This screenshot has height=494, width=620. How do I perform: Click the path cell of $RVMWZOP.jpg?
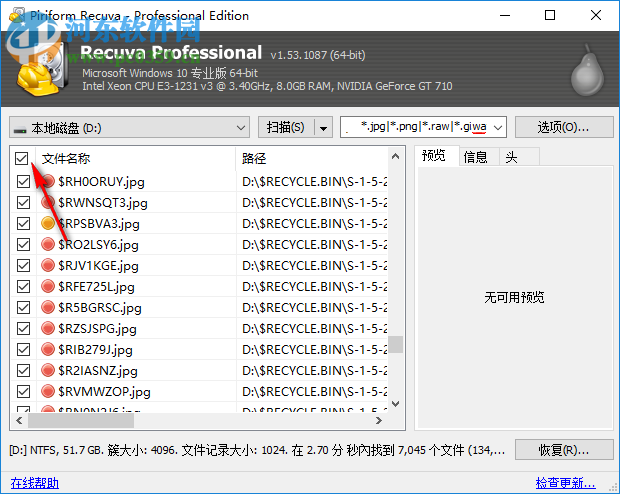pos(312,391)
